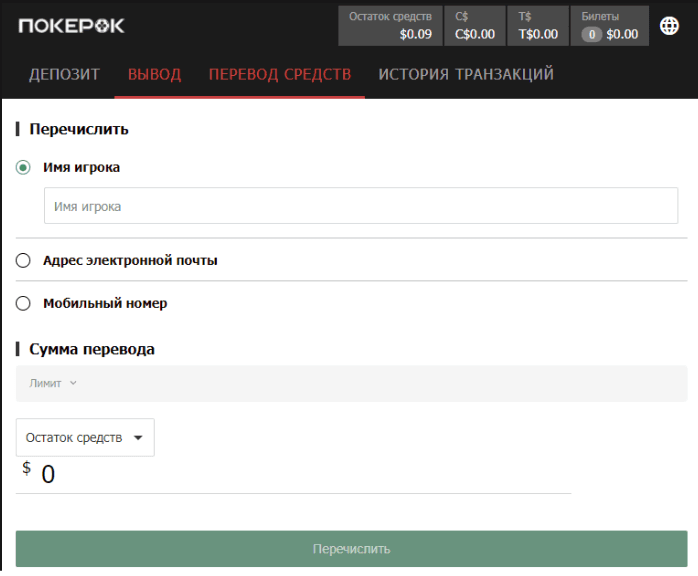The width and height of the screenshot is (698, 576).
Task: Click the Остаток средств $0.09 balance box
Action: [x=390, y=26]
